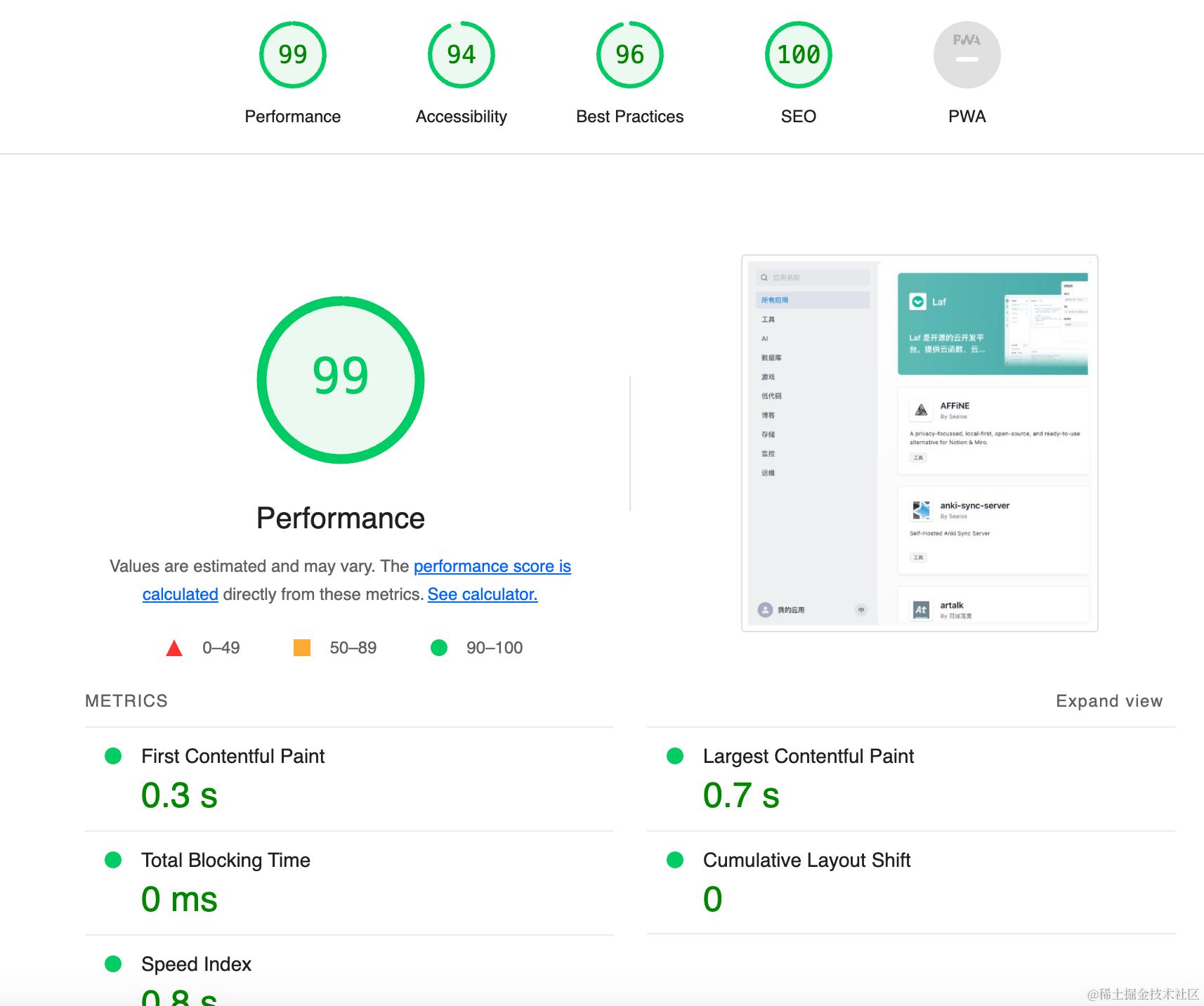Image resolution: width=1204 pixels, height=1006 pixels.
Task: Click the "Cumulative Layout Shift" metric label
Action: [x=807, y=860]
